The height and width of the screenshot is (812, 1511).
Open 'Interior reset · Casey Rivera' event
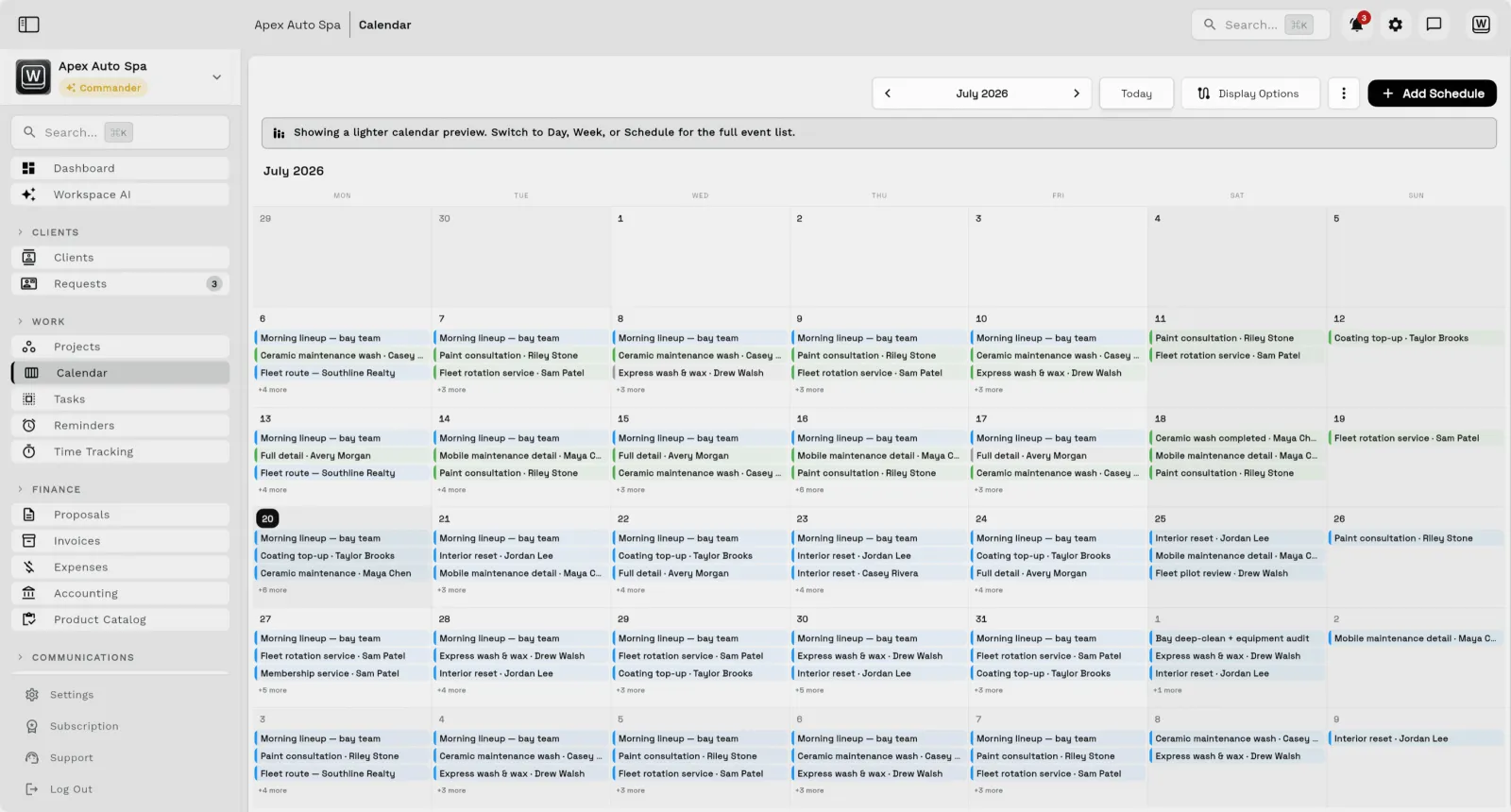[879, 573]
